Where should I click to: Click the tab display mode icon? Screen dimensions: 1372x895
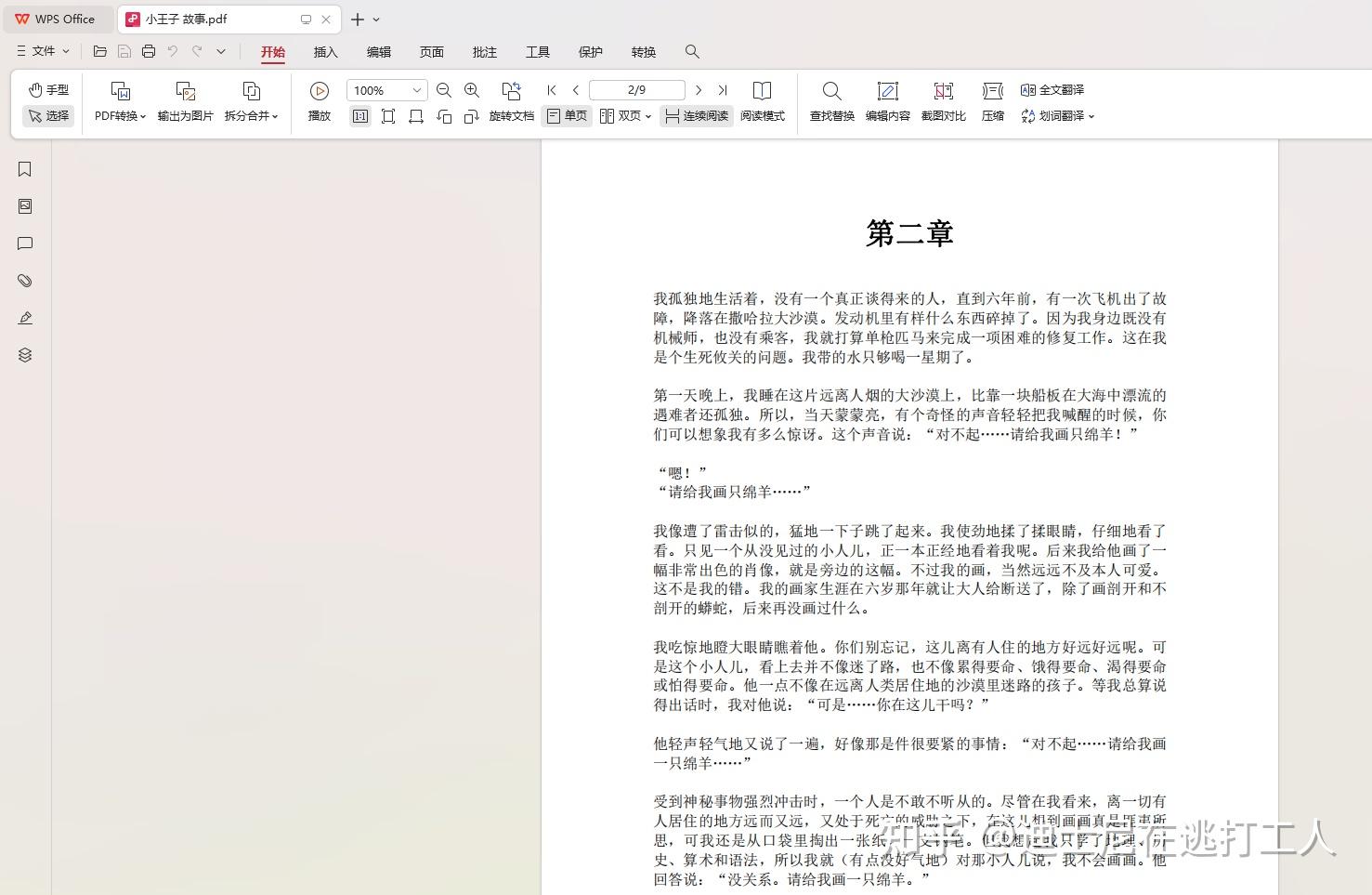coord(306,19)
